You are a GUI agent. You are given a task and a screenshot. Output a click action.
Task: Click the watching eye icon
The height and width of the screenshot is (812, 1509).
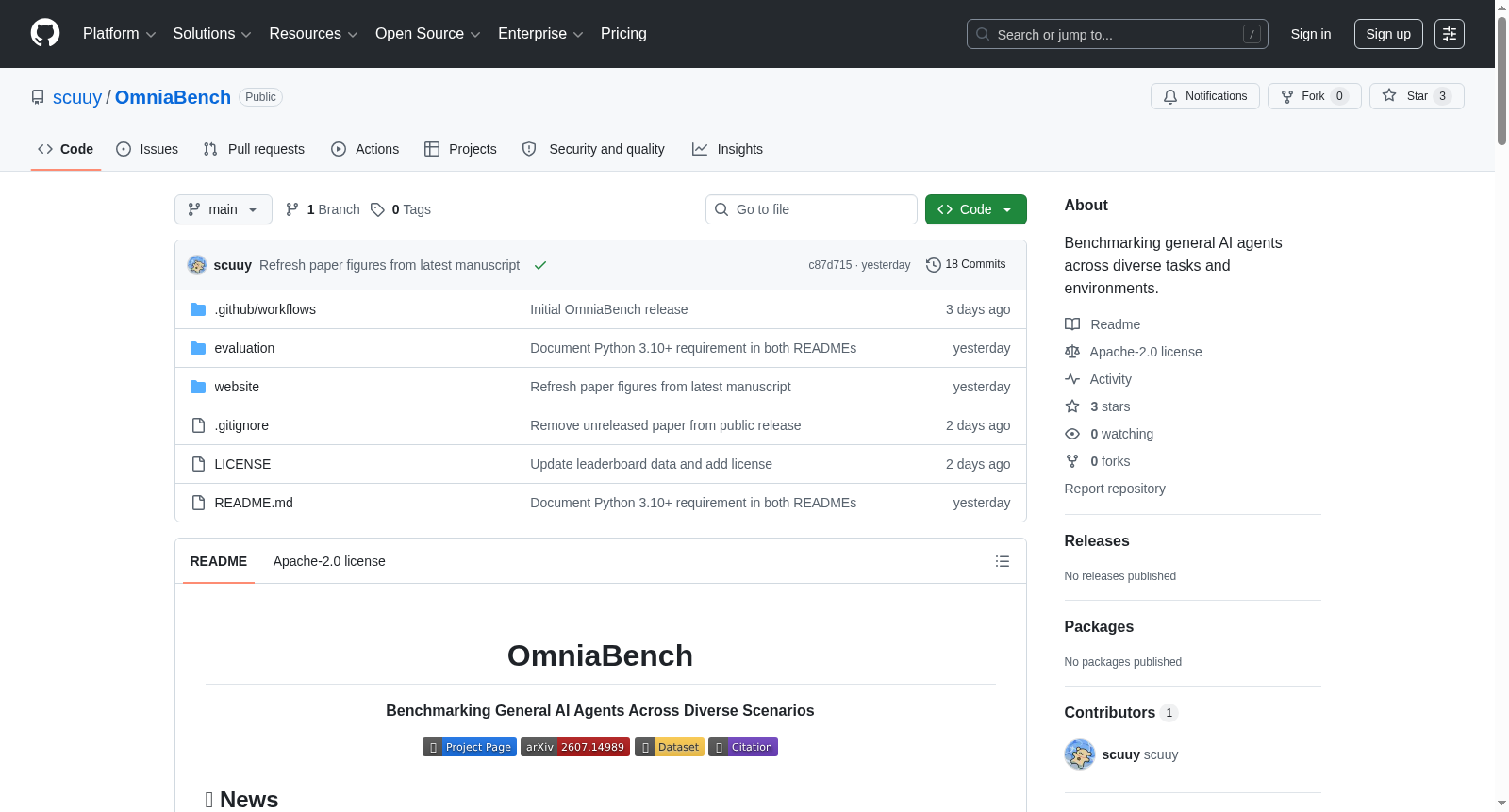point(1072,434)
